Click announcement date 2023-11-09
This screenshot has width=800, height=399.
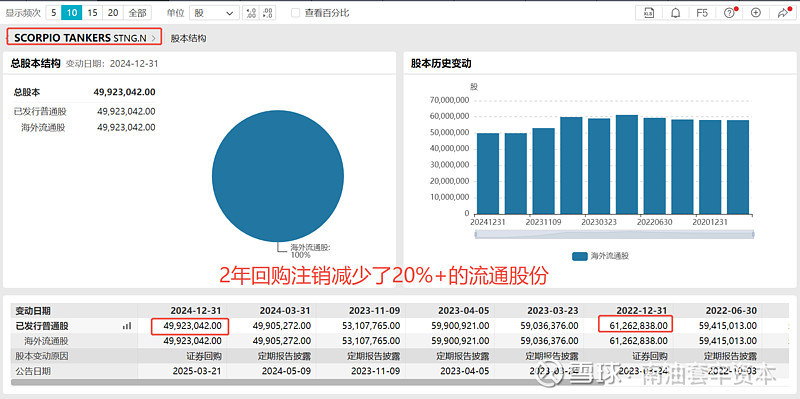click(375, 371)
